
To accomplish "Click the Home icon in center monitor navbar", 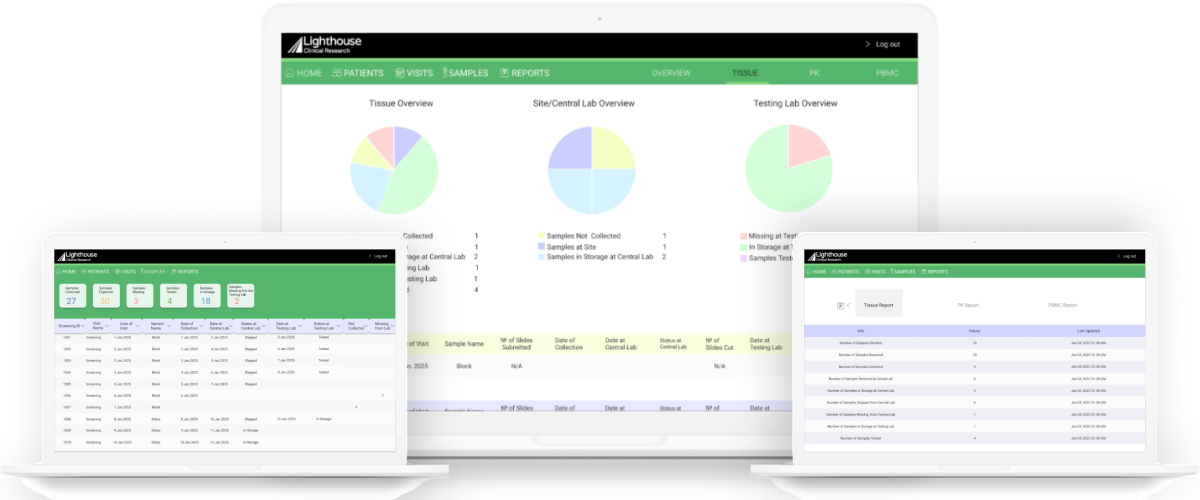I will [290, 73].
